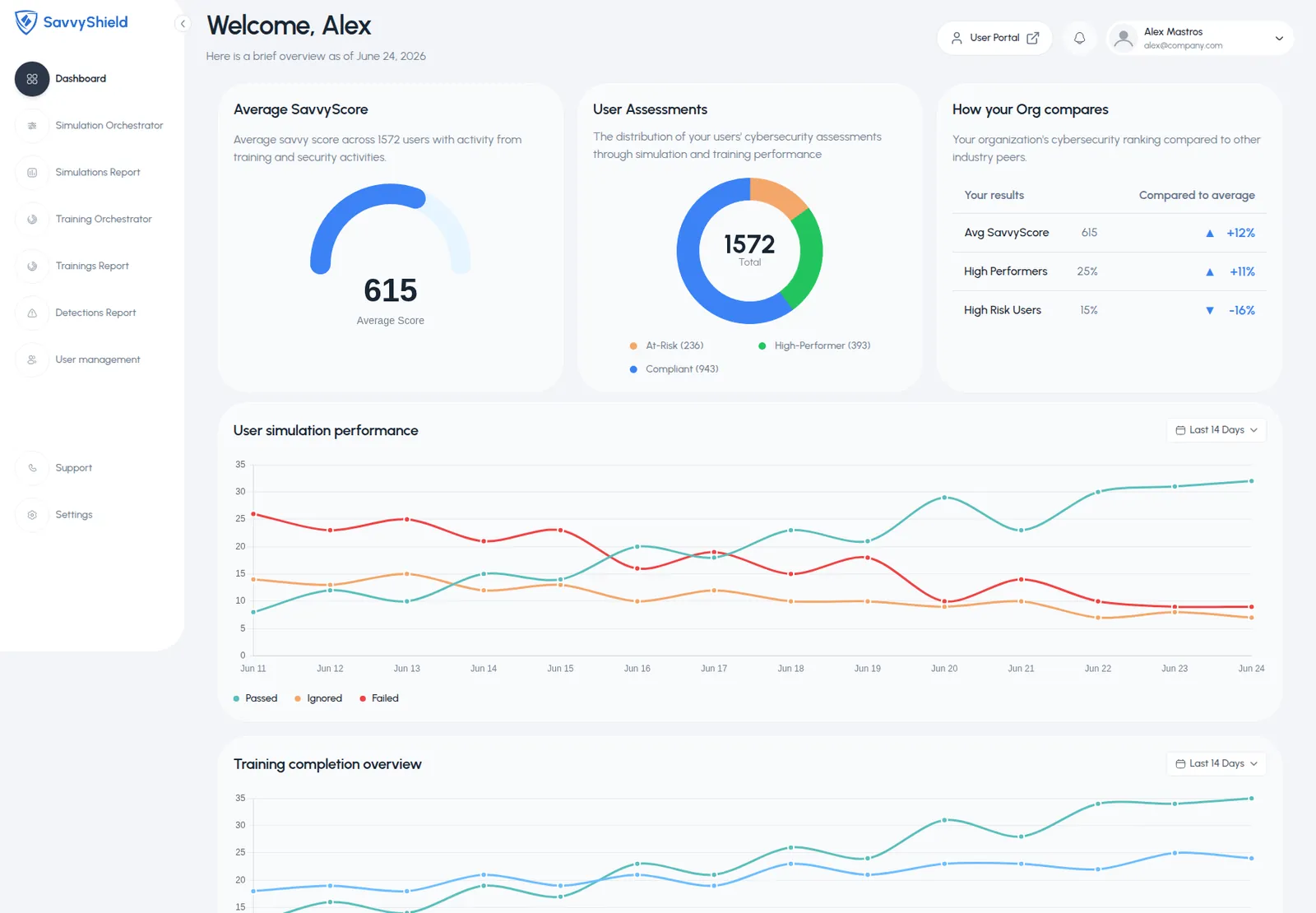Viewport: 1316px width, 913px height.
Task: Collapse the sidebar with the chevron button
Action: tap(183, 24)
